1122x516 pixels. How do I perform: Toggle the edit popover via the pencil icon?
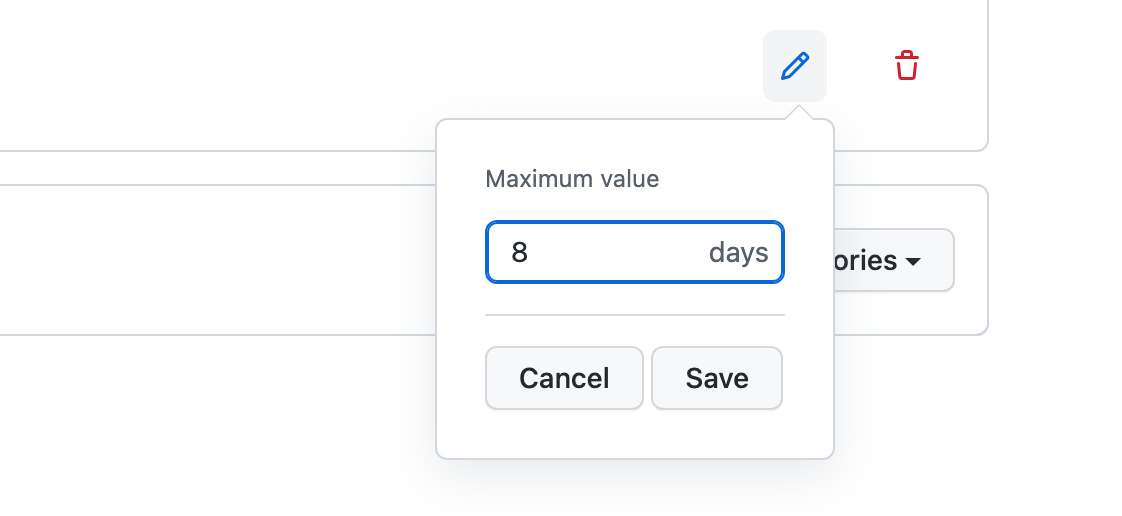795,66
